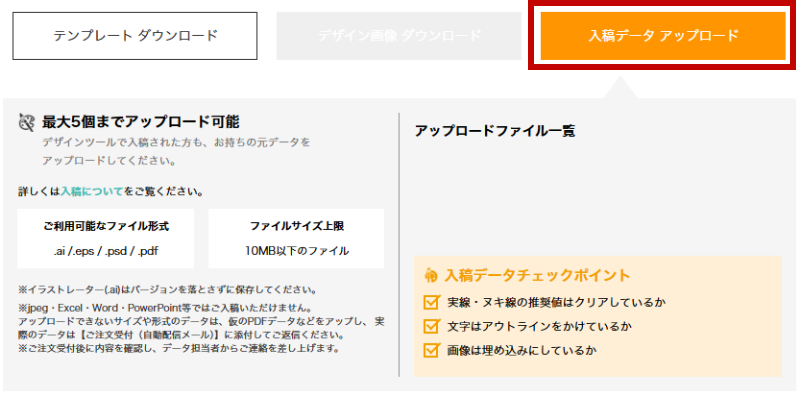The width and height of the screenshot is (800, 396).
Task: Click the ※ご注文受付後に内容を確認し note
Action: (x=179, y=349)
